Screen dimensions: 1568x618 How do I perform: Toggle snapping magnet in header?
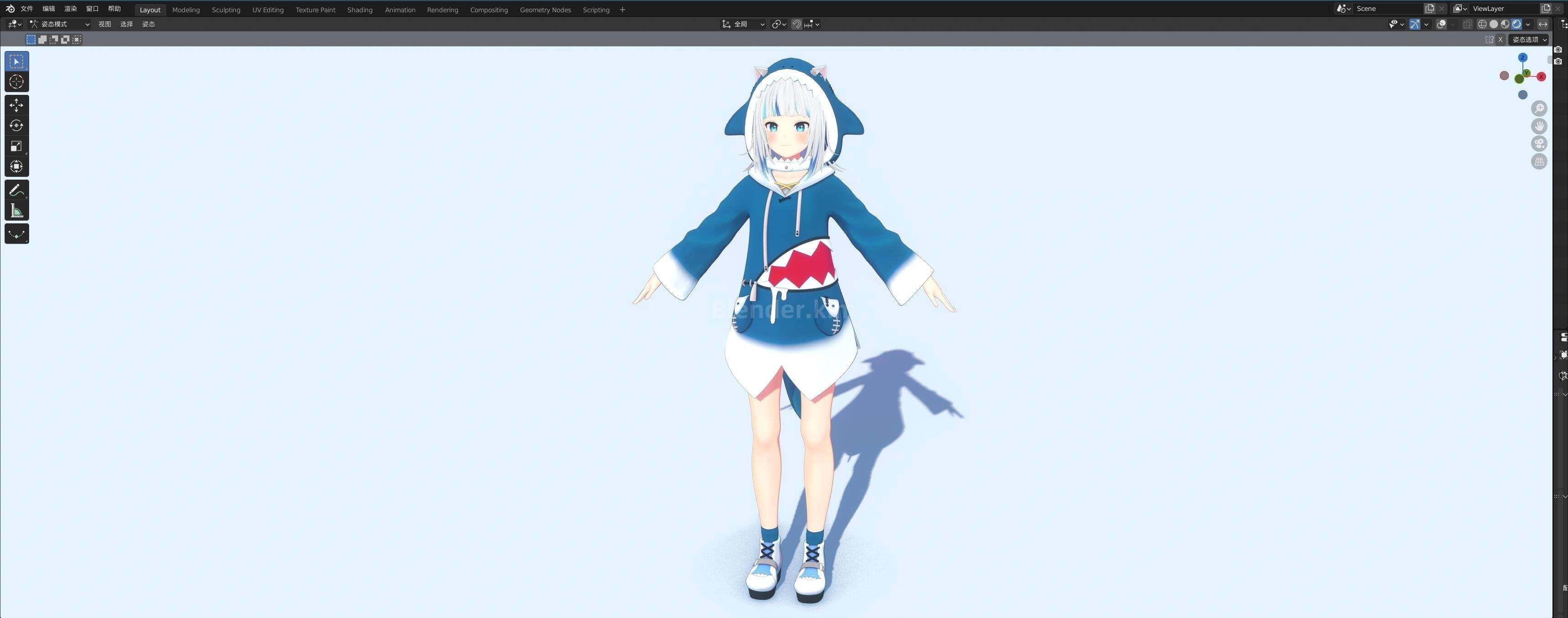point(797,24)
